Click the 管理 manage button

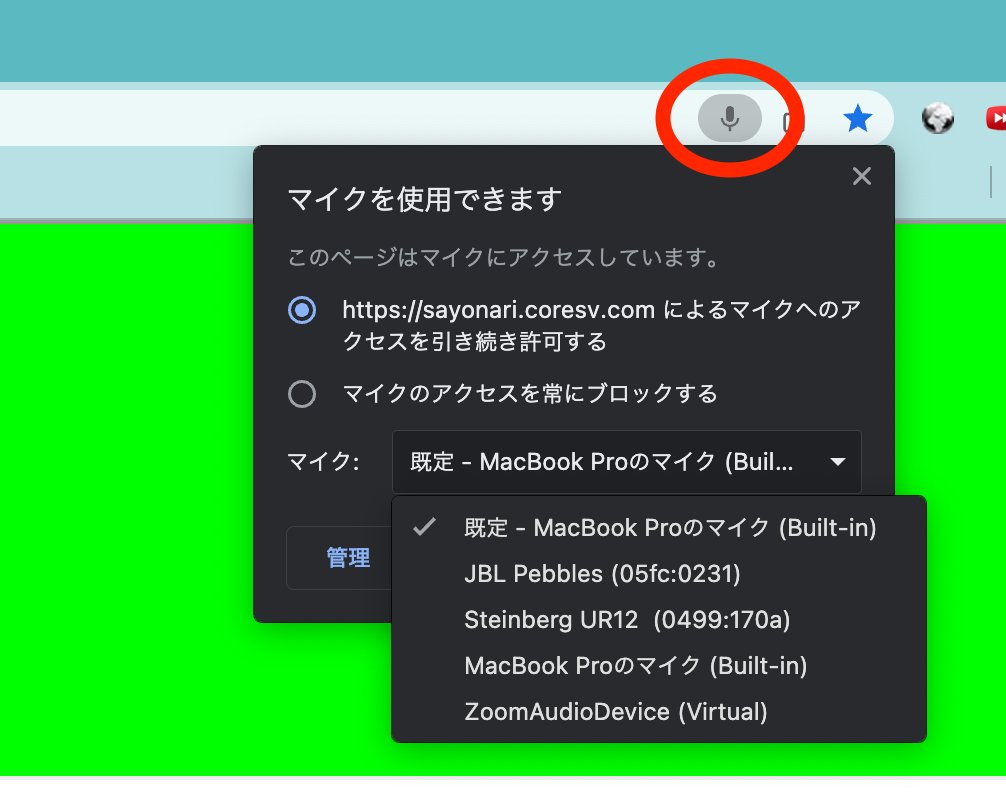coord(348,557)
